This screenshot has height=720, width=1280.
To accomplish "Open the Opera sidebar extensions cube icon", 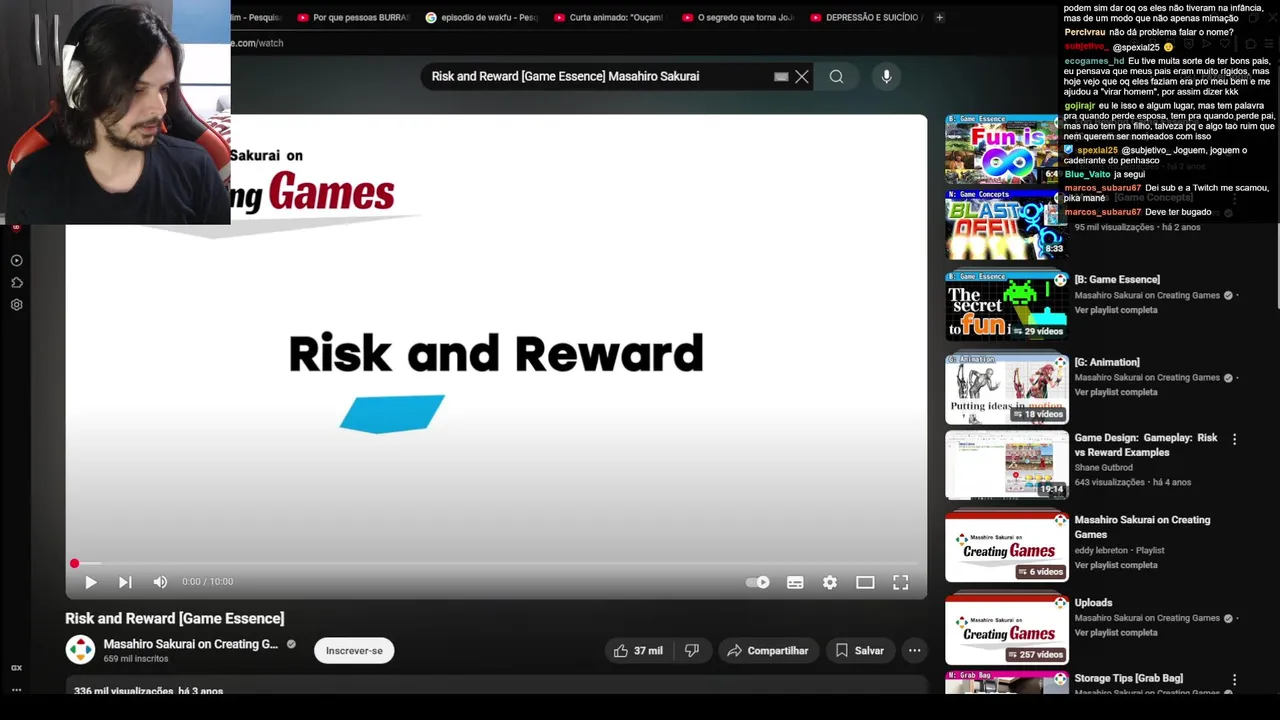I will tap(16, 283).
